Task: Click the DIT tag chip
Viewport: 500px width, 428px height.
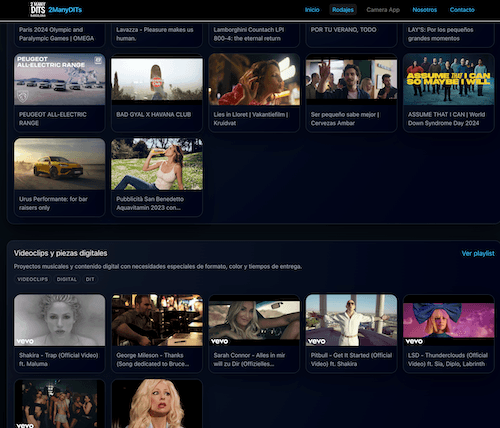Action: click(x=90, y=279)
